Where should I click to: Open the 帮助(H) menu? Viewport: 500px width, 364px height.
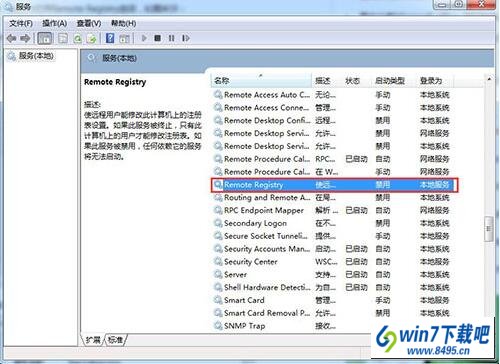(x=123, y=23)
